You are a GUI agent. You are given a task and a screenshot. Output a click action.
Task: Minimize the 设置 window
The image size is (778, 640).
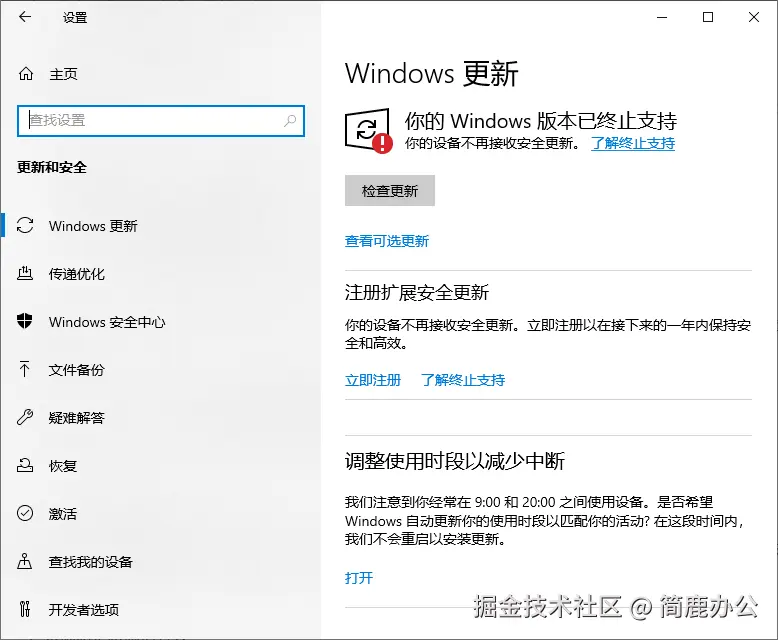pyautogui.click(x=662, y=17)
